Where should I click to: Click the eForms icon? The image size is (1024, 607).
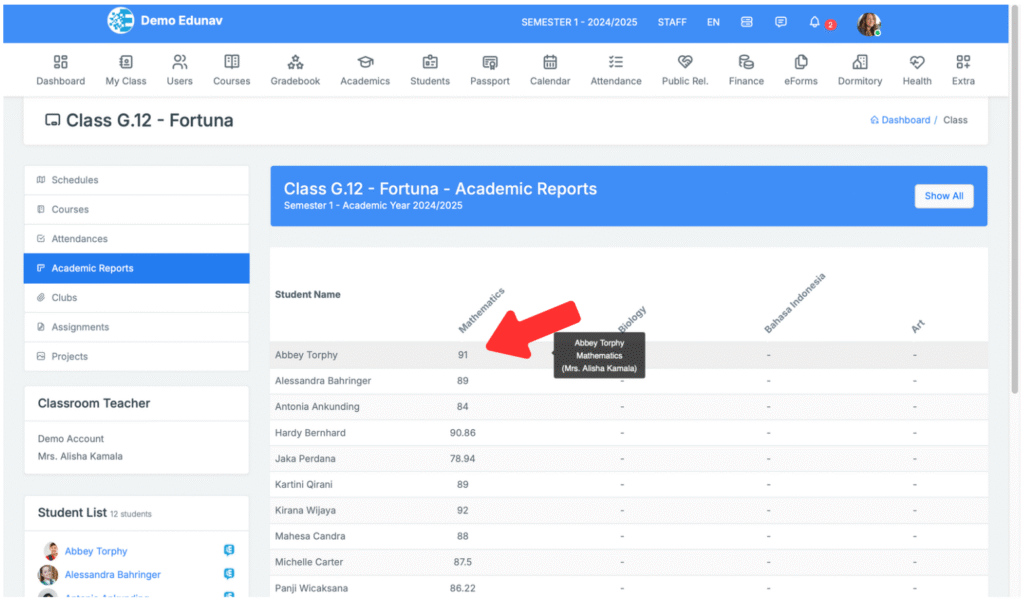coord(801,62)
